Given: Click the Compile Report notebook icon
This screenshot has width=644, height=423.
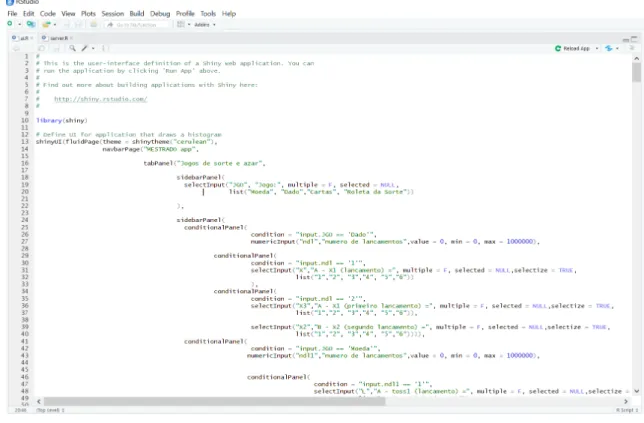Looking at the screenshot, I should coord(104,48).
